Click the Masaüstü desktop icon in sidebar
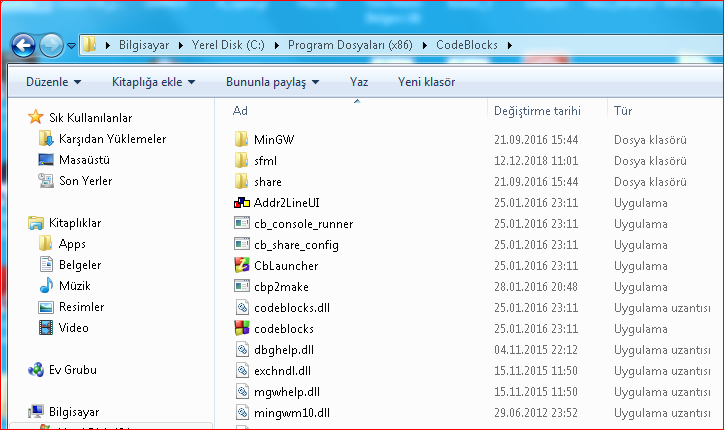 [x=46, y=160]
